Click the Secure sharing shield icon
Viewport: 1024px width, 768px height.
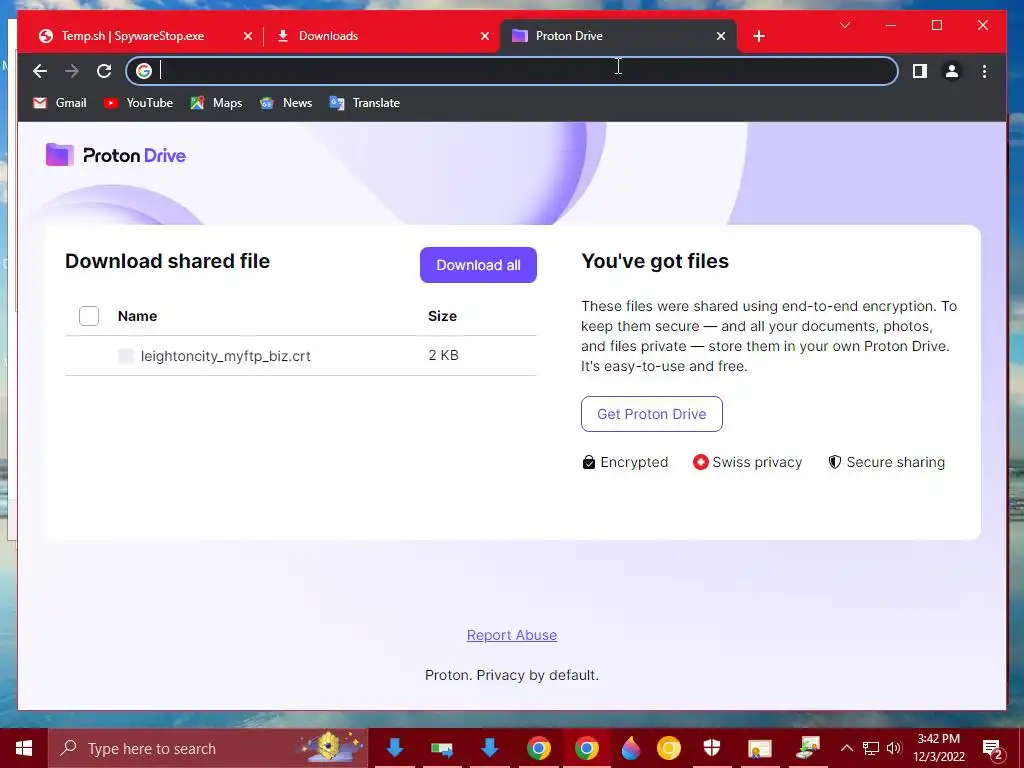coord(835,462)
